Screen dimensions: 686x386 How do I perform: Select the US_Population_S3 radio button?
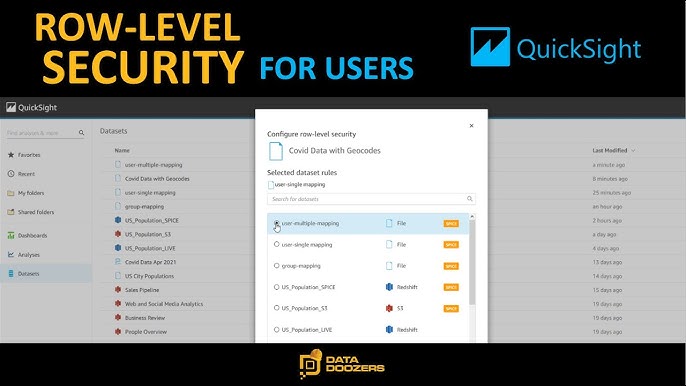[x=276, y=308]
